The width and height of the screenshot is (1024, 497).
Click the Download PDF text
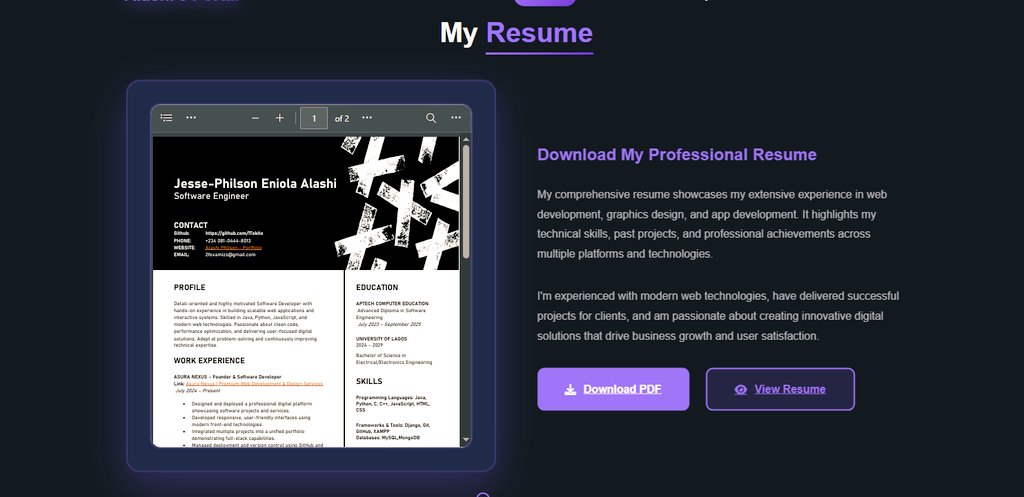(x=622, y=389)
